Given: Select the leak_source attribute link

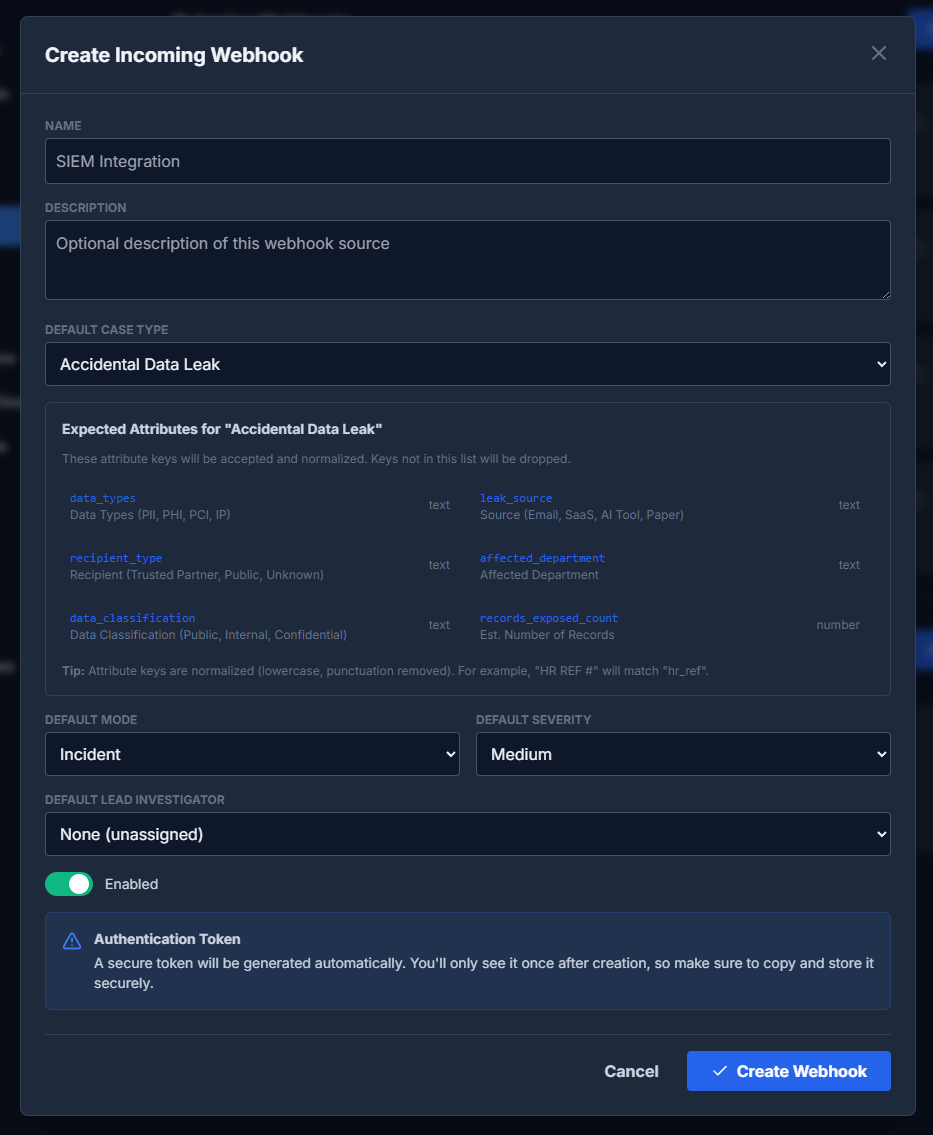Looking at the screenshot, I should (x=515, y=497).
